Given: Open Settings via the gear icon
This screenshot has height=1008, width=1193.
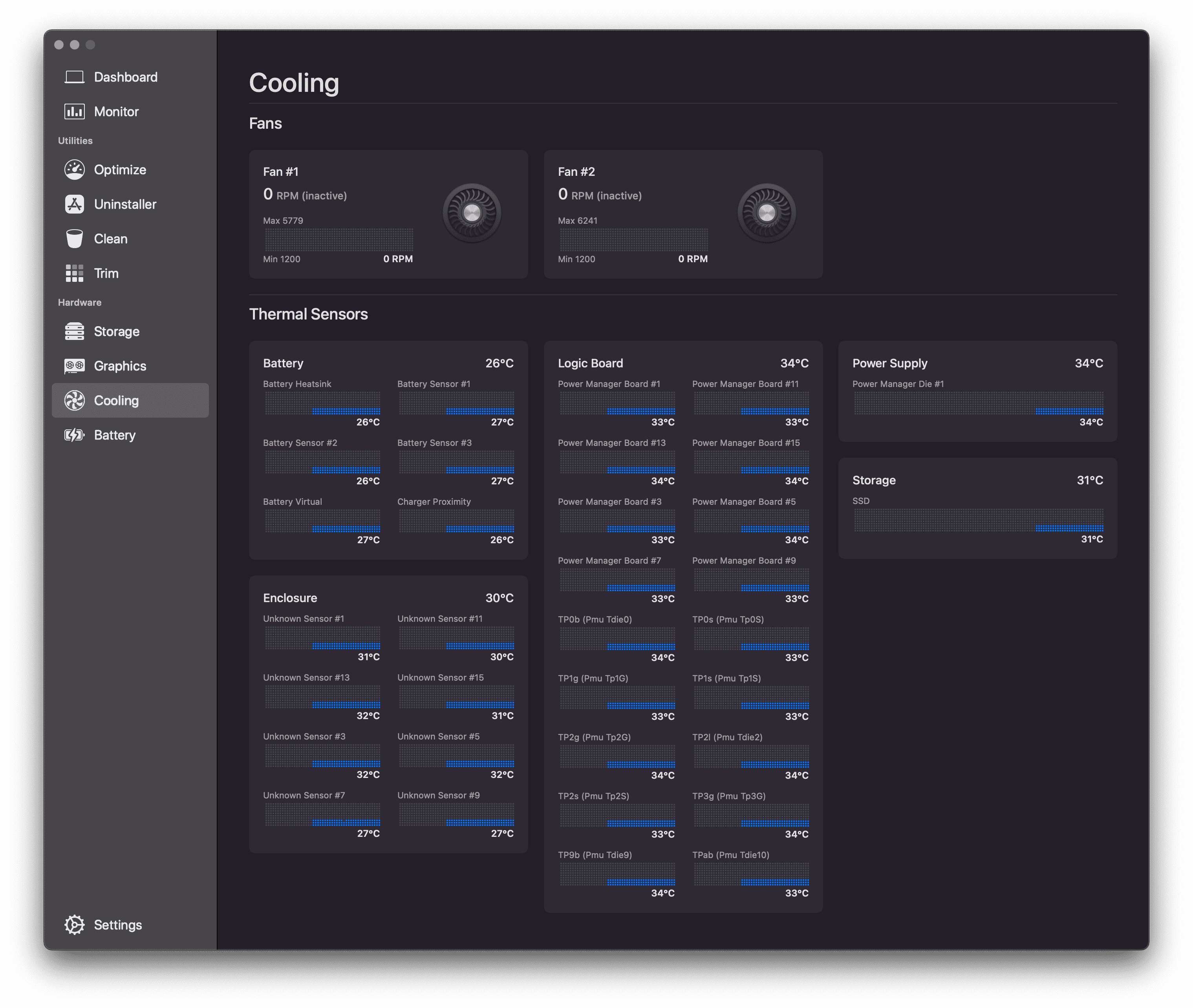Looking at the screenshot, I should point(74,924).
